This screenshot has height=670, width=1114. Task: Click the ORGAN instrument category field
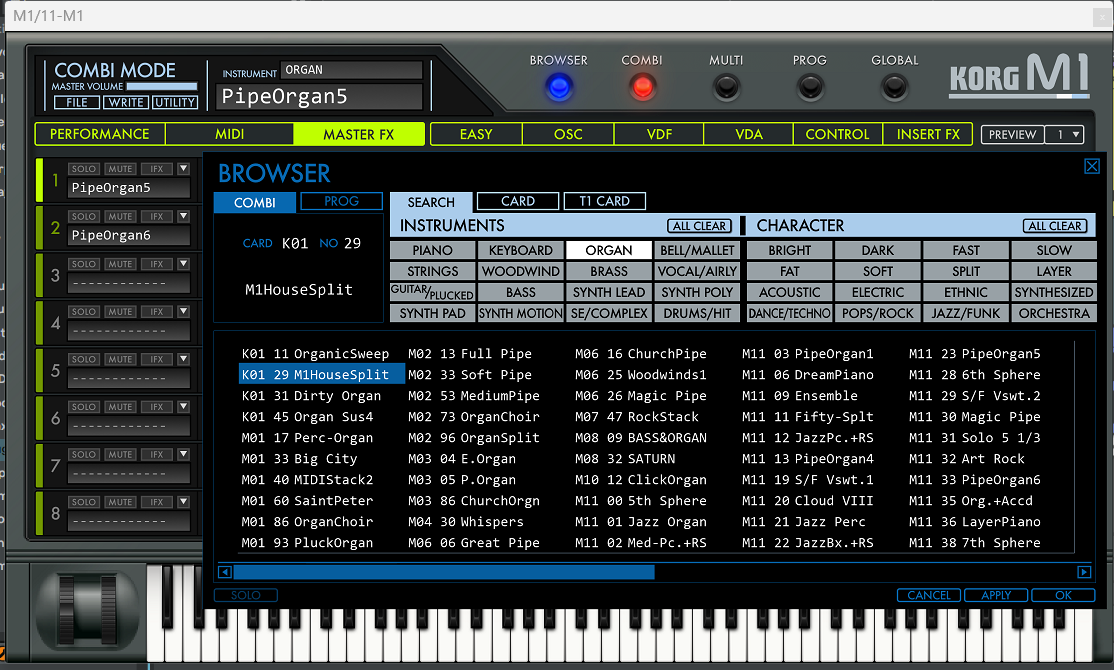tap(351, 70)
